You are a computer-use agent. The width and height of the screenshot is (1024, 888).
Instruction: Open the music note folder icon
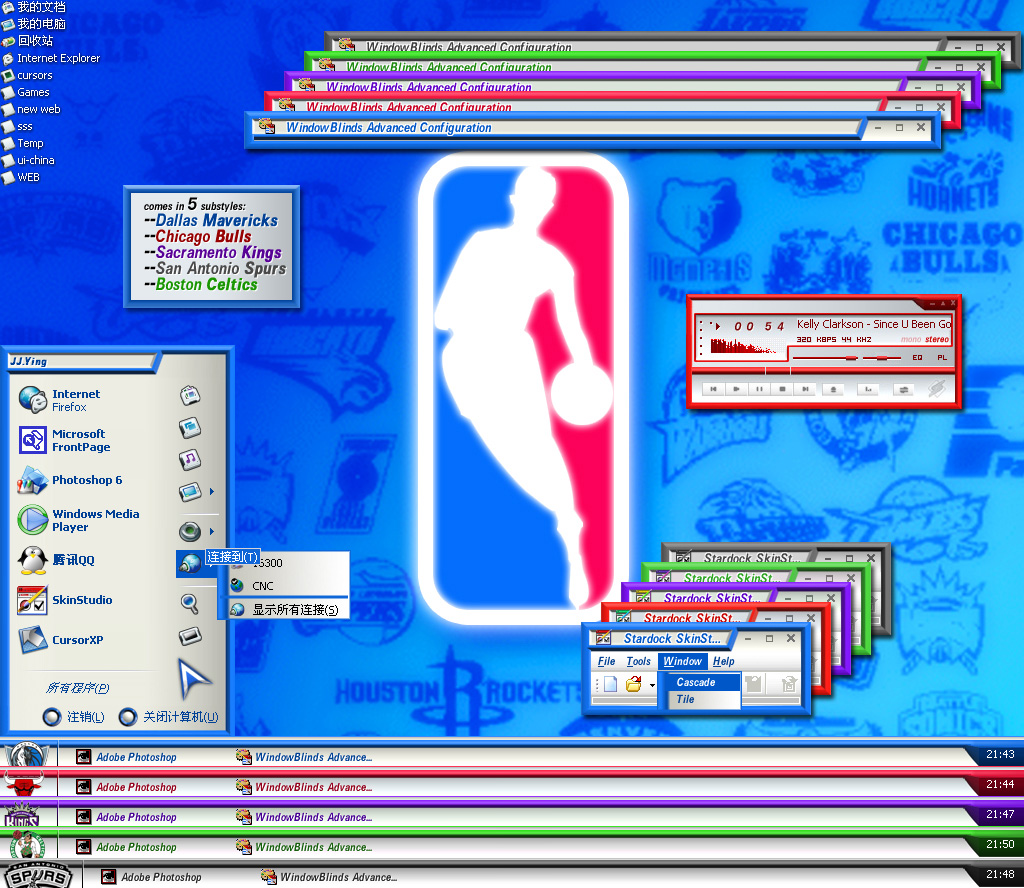pos(190,460)
